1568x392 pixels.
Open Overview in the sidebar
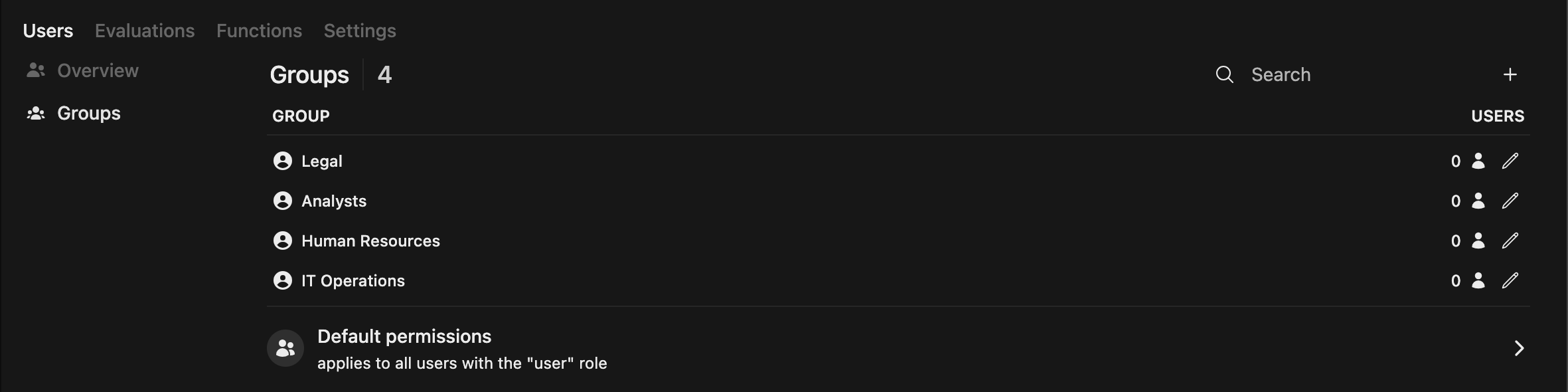point(98,70)
